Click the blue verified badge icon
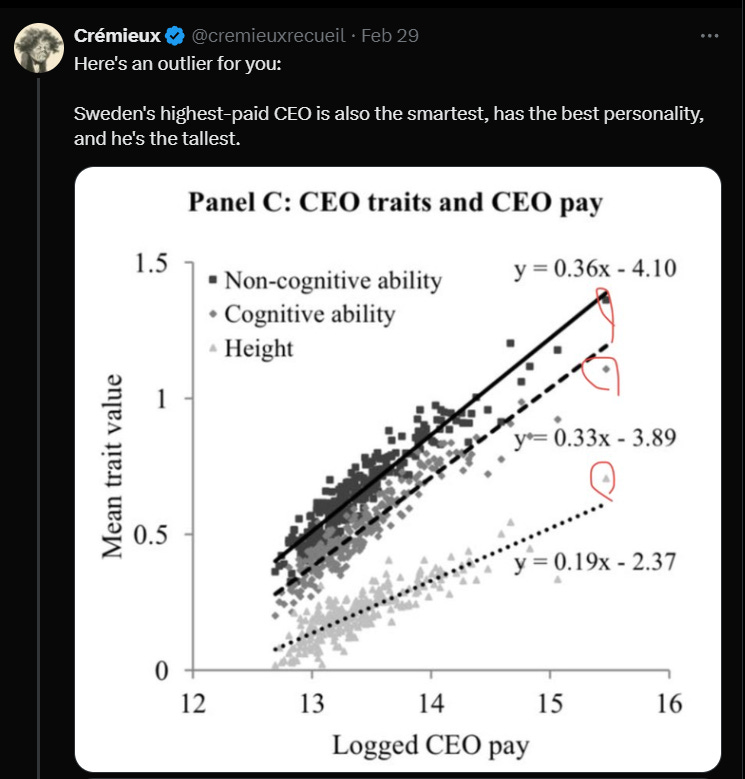 (174, 36)
